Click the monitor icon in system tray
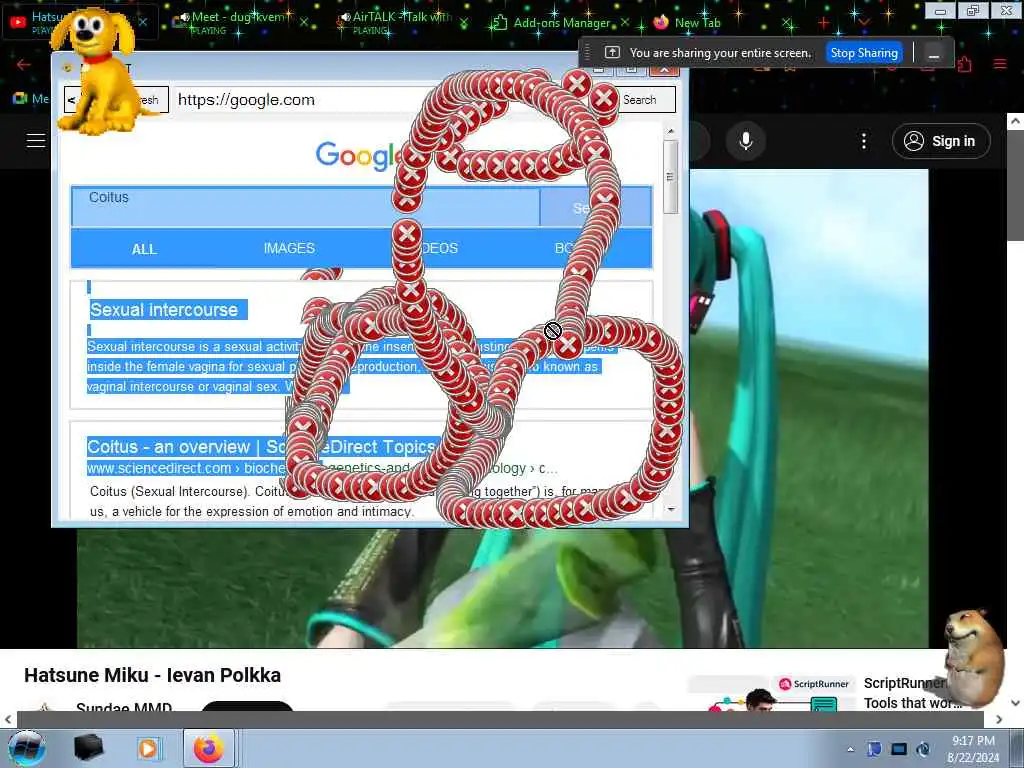 pos(899,749)
